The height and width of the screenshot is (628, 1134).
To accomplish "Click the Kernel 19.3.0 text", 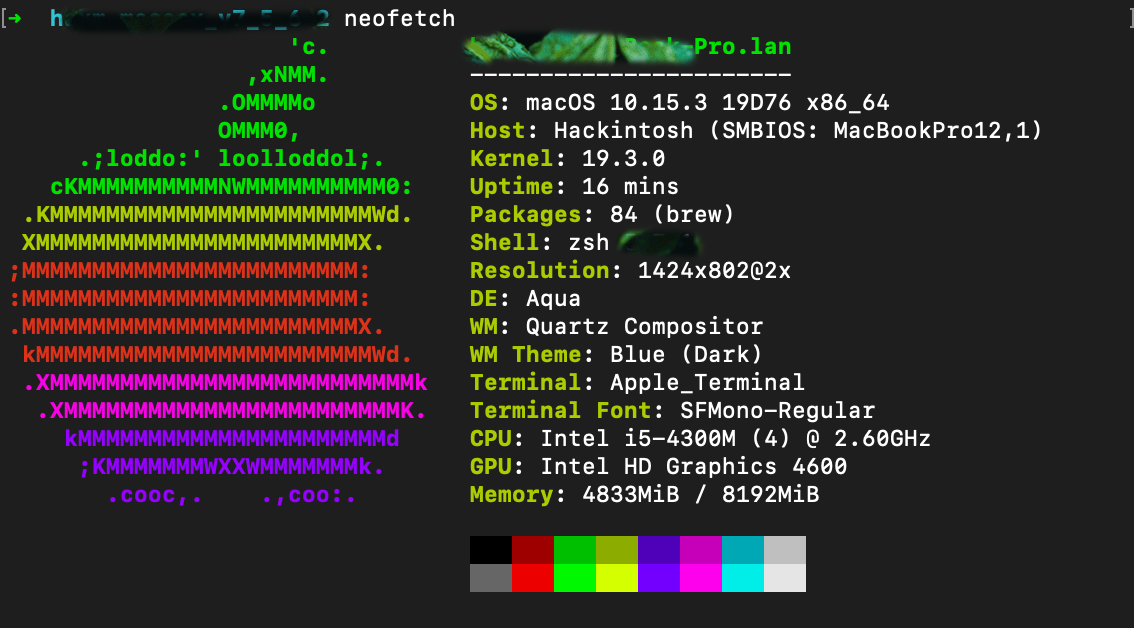I will coord(567,159).
